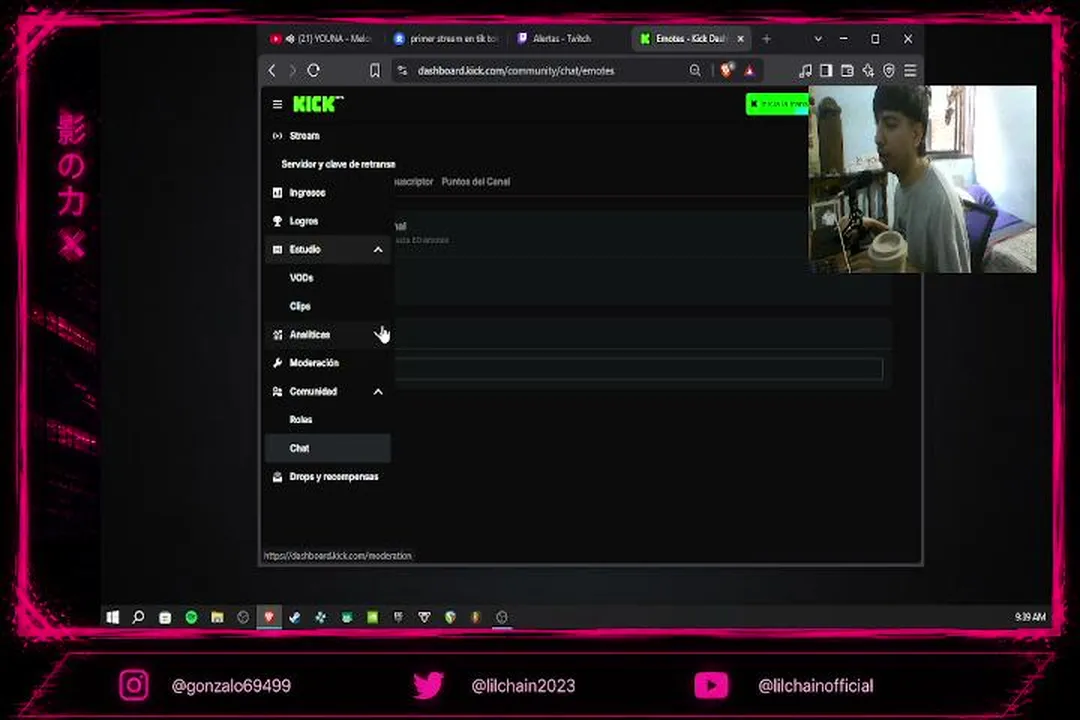Toggle the Kick sidebar hamburger menu
Viewport: 1080px width, 720px height.
[277, 105]
